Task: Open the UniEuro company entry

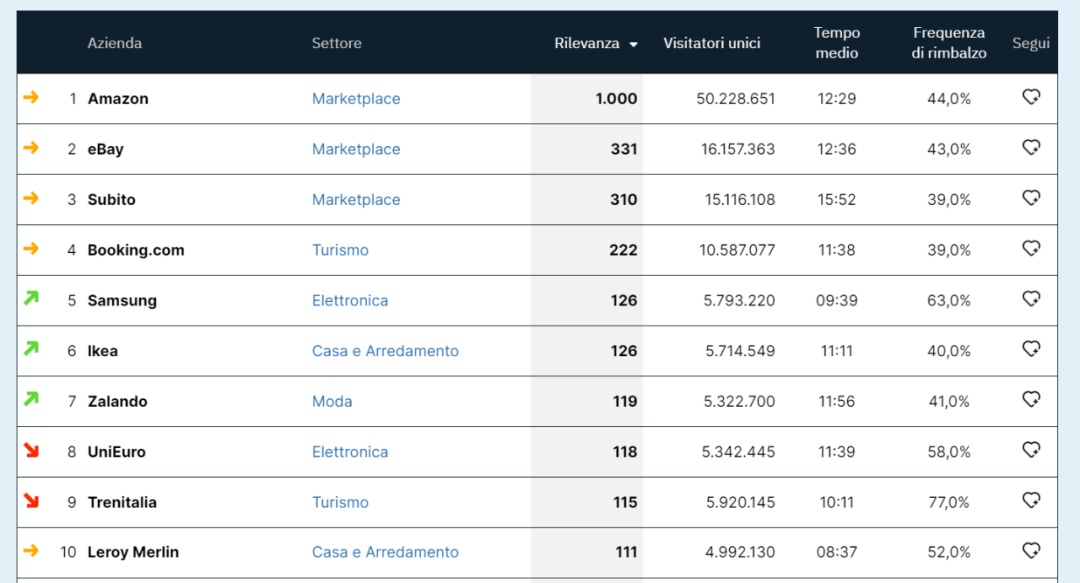Action: click(x=116, y=451)
